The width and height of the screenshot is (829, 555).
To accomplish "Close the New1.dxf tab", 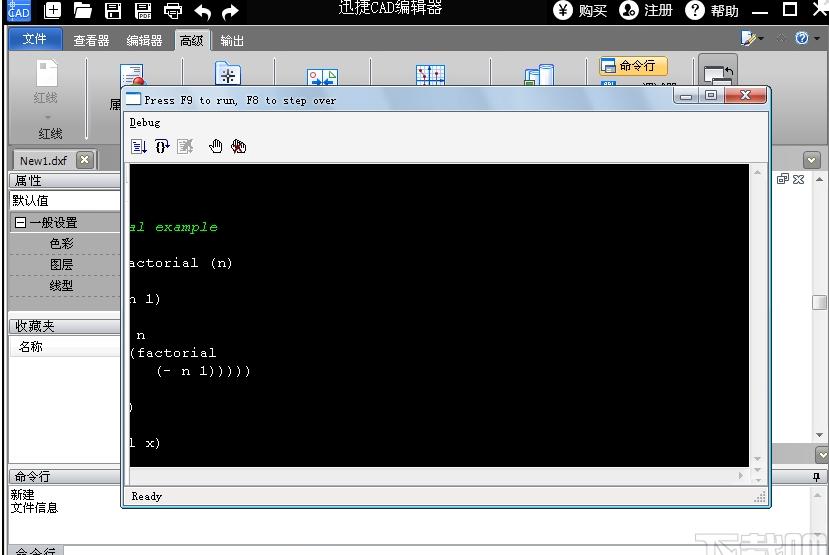I will click(85, 160).
